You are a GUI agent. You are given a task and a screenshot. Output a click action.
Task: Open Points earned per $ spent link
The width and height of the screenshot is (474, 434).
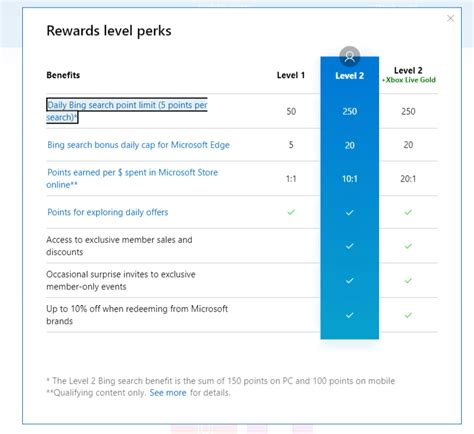132,178
